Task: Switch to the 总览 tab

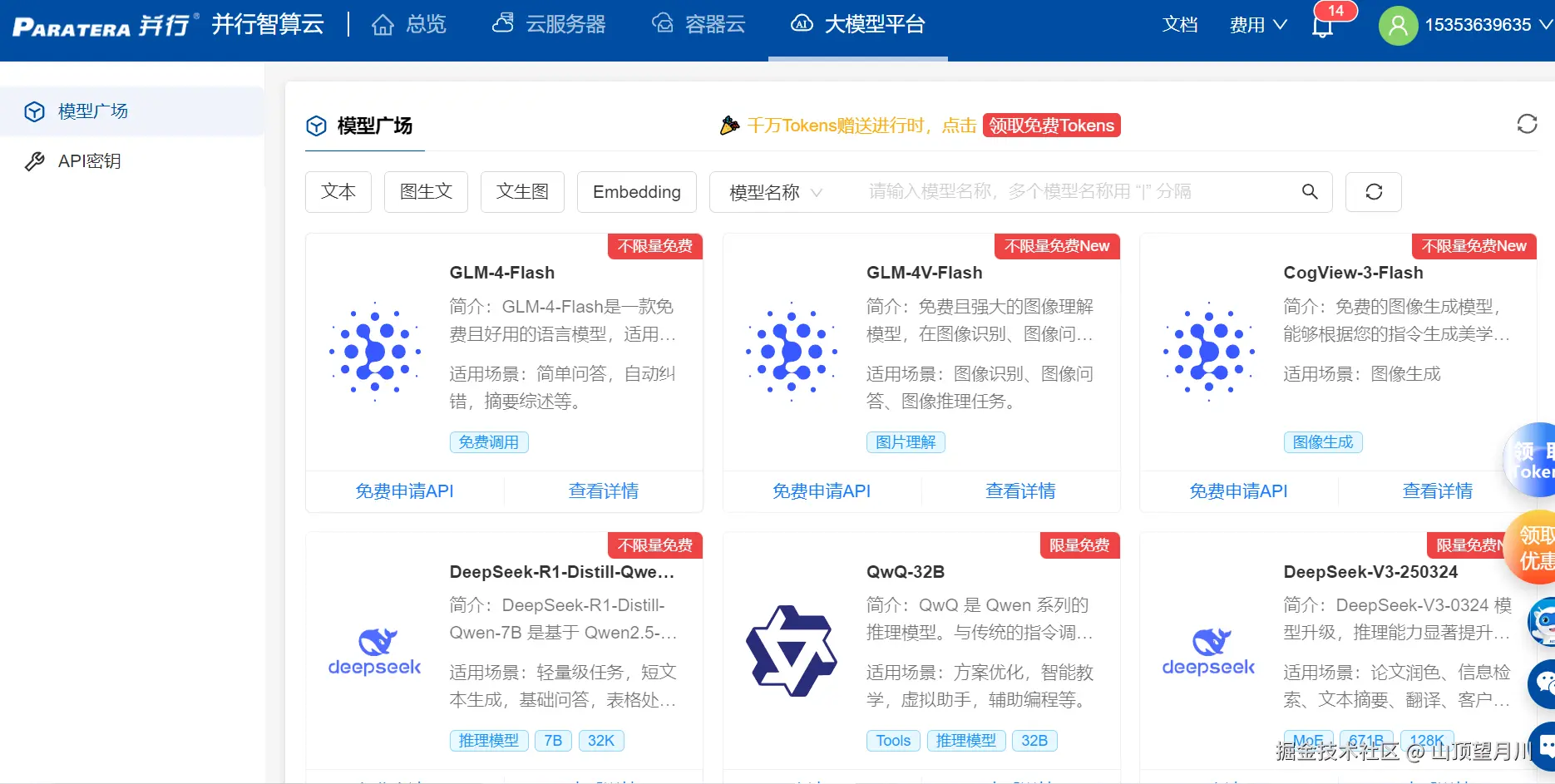Action: 408,25
